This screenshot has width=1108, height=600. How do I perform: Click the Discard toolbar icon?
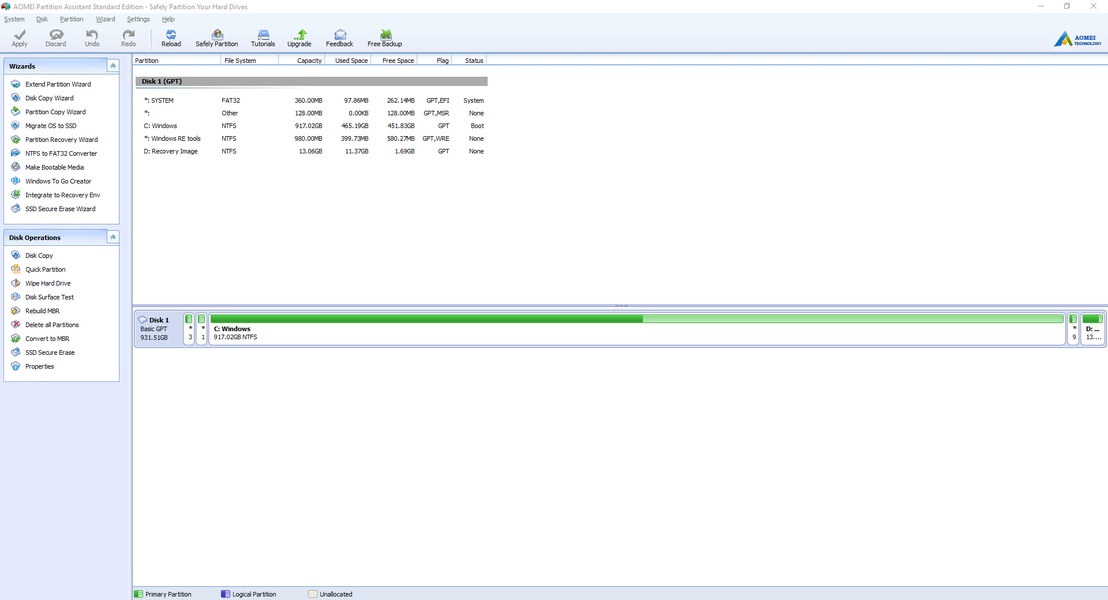[x=56, y=38]
